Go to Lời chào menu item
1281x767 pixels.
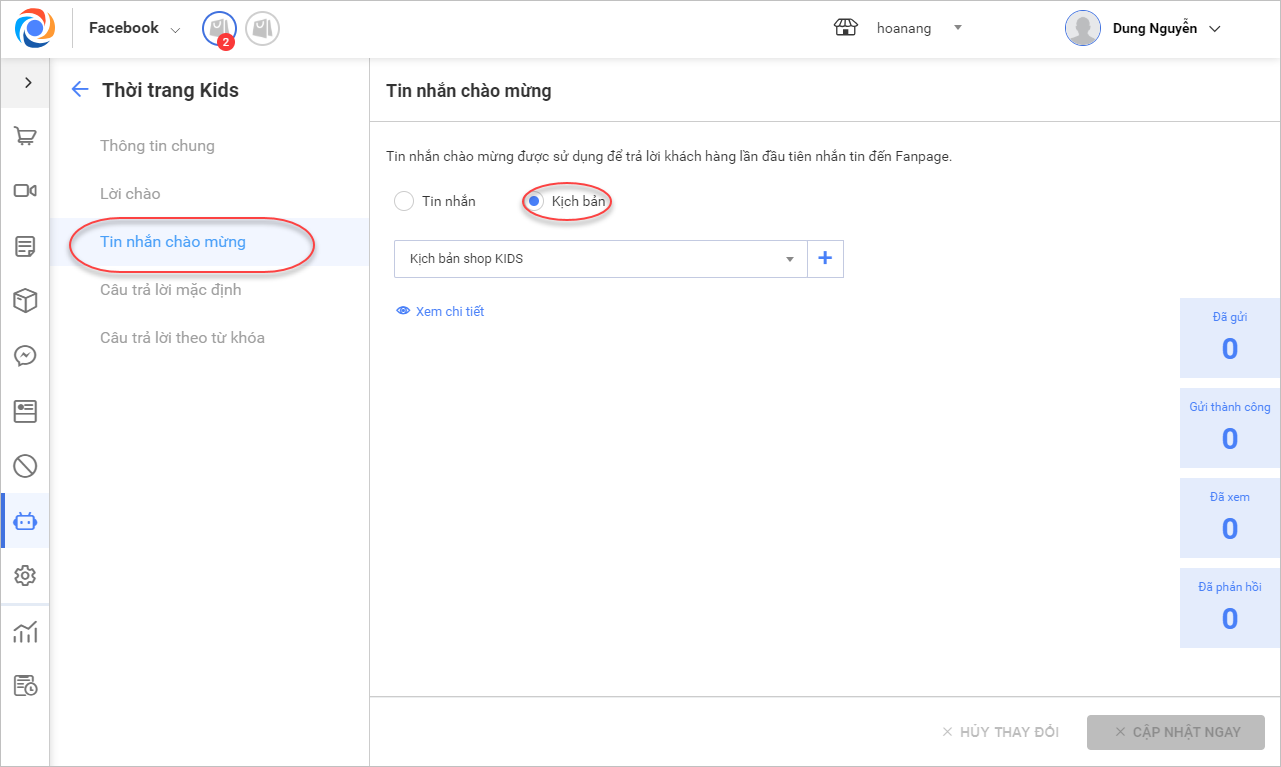click(x=130, y=194)
